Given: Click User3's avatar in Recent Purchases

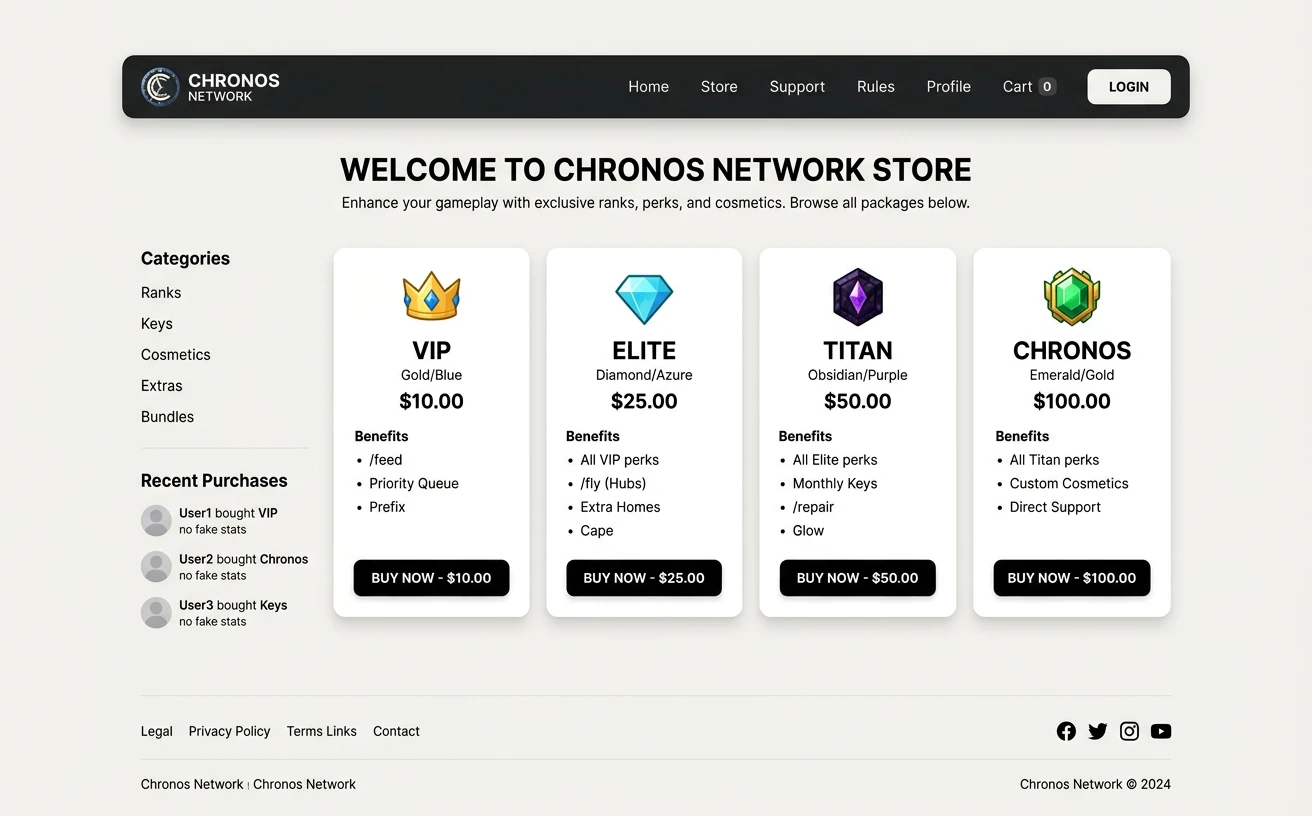Looking at the screenshot, I should [x=156, y=613].
